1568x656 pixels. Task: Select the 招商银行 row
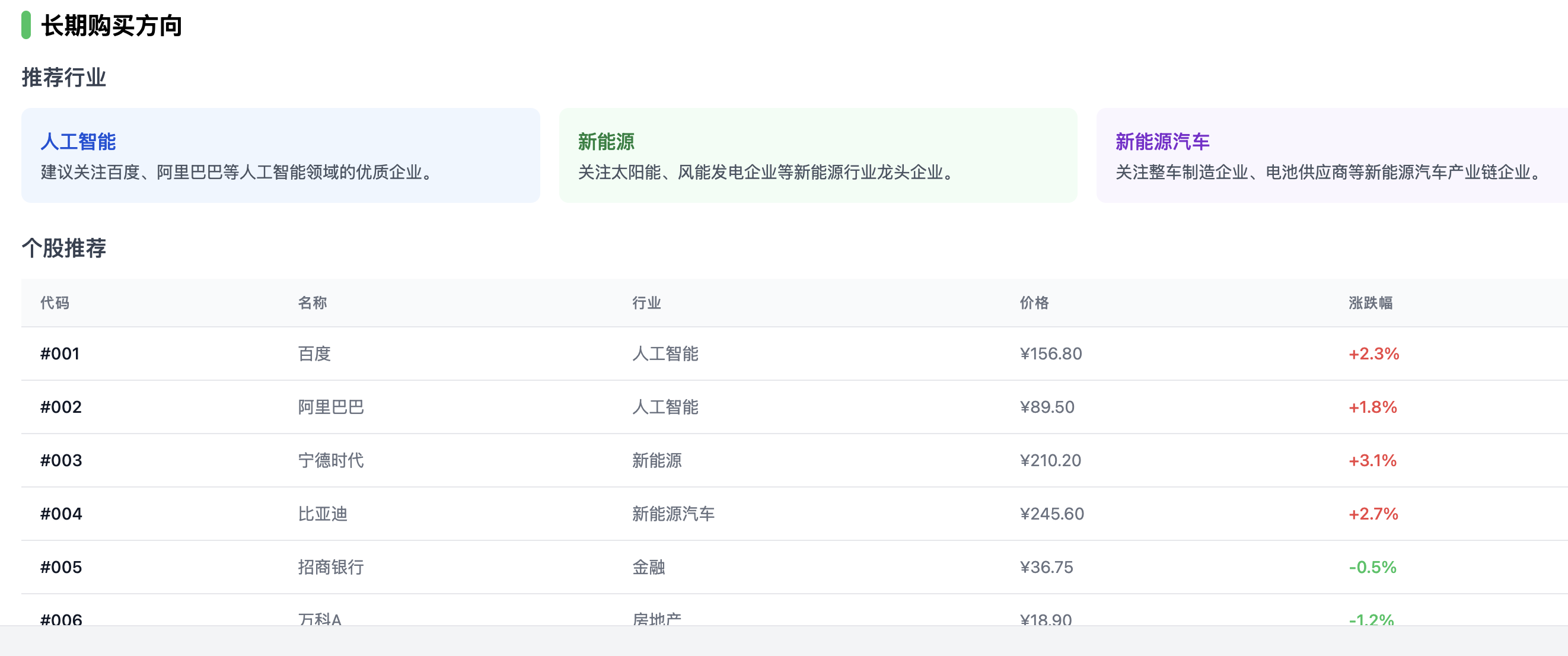330,567
